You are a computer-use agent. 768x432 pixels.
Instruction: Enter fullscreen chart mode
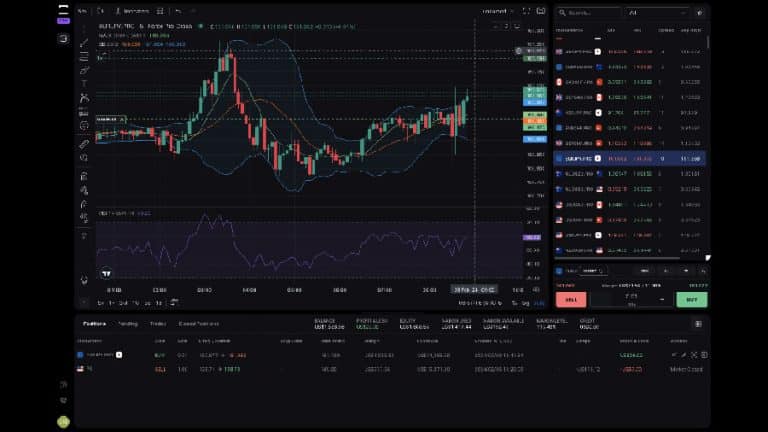[526, 11]
